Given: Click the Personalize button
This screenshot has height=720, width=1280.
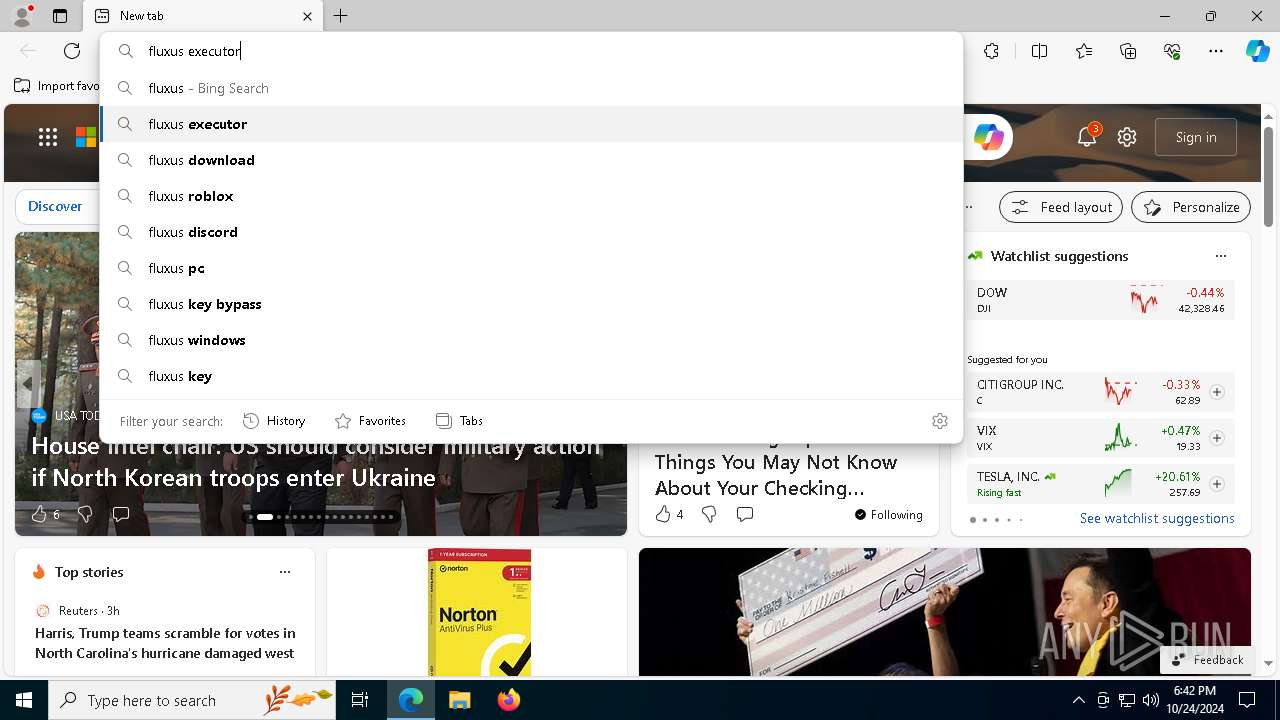Looking at the screenshot, I should coord(1191,207).
